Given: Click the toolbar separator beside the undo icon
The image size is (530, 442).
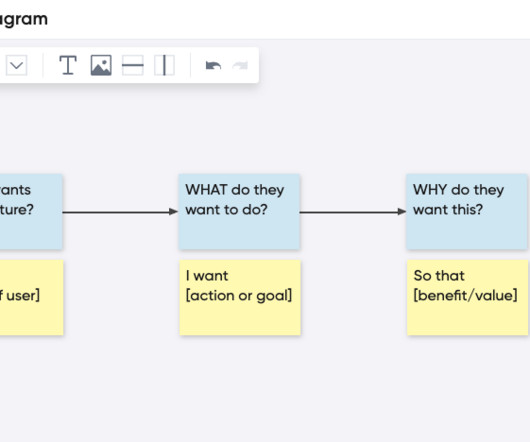Looking at the screenshot, I should click(190, 65).
